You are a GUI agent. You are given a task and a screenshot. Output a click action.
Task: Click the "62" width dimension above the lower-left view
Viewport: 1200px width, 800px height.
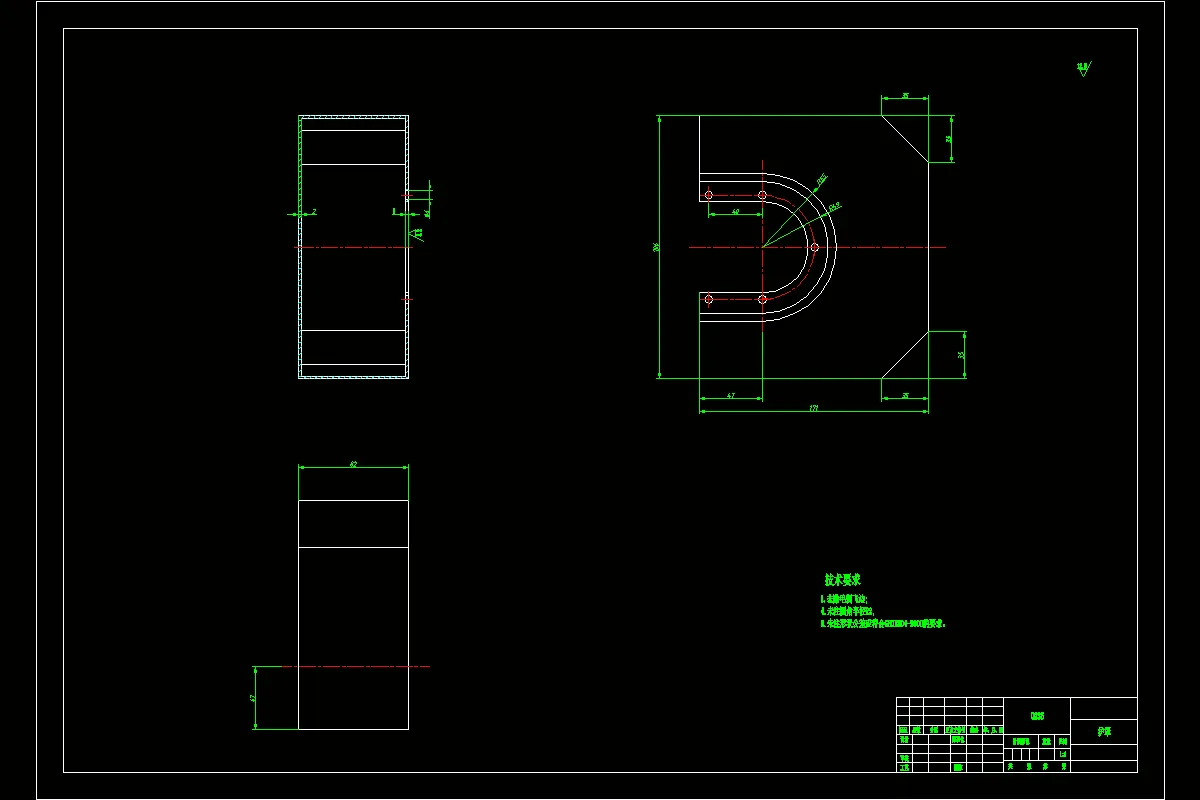(x=353, y=464)
